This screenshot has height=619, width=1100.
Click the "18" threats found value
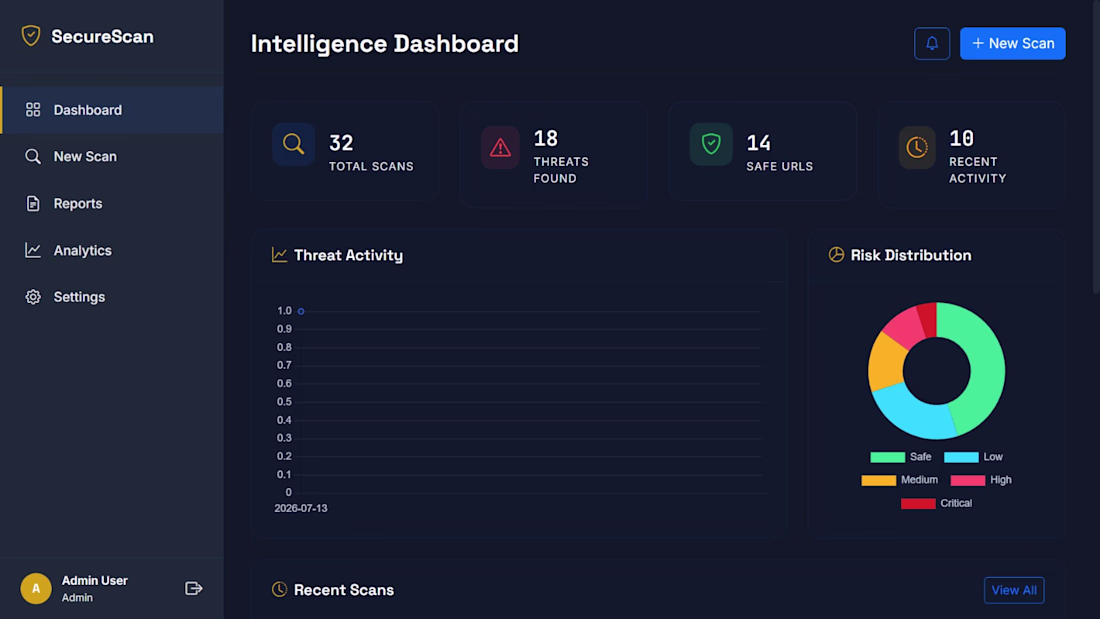tap(546, 138)
